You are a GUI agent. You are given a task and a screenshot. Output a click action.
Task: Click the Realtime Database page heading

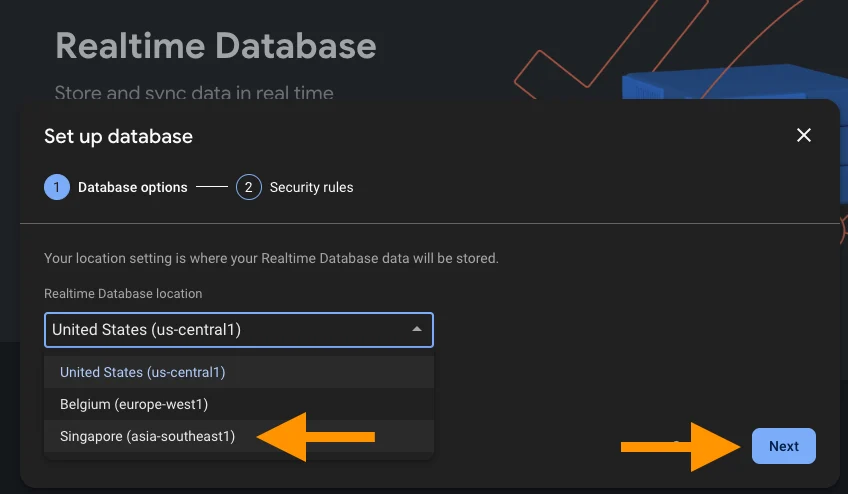click(x=216, y=46)
